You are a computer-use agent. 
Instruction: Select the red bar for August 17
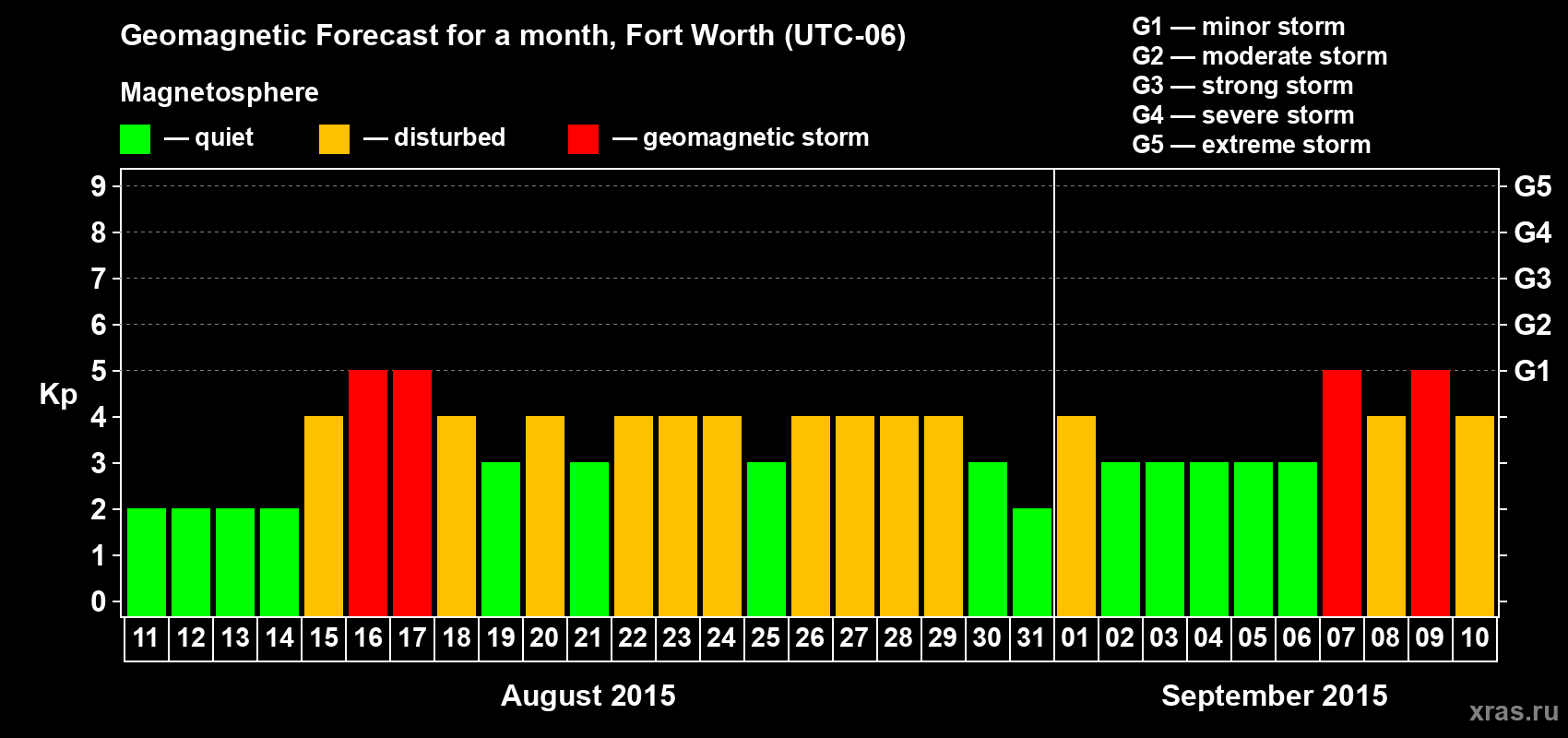pyautogui.click(x=412, y=493)
